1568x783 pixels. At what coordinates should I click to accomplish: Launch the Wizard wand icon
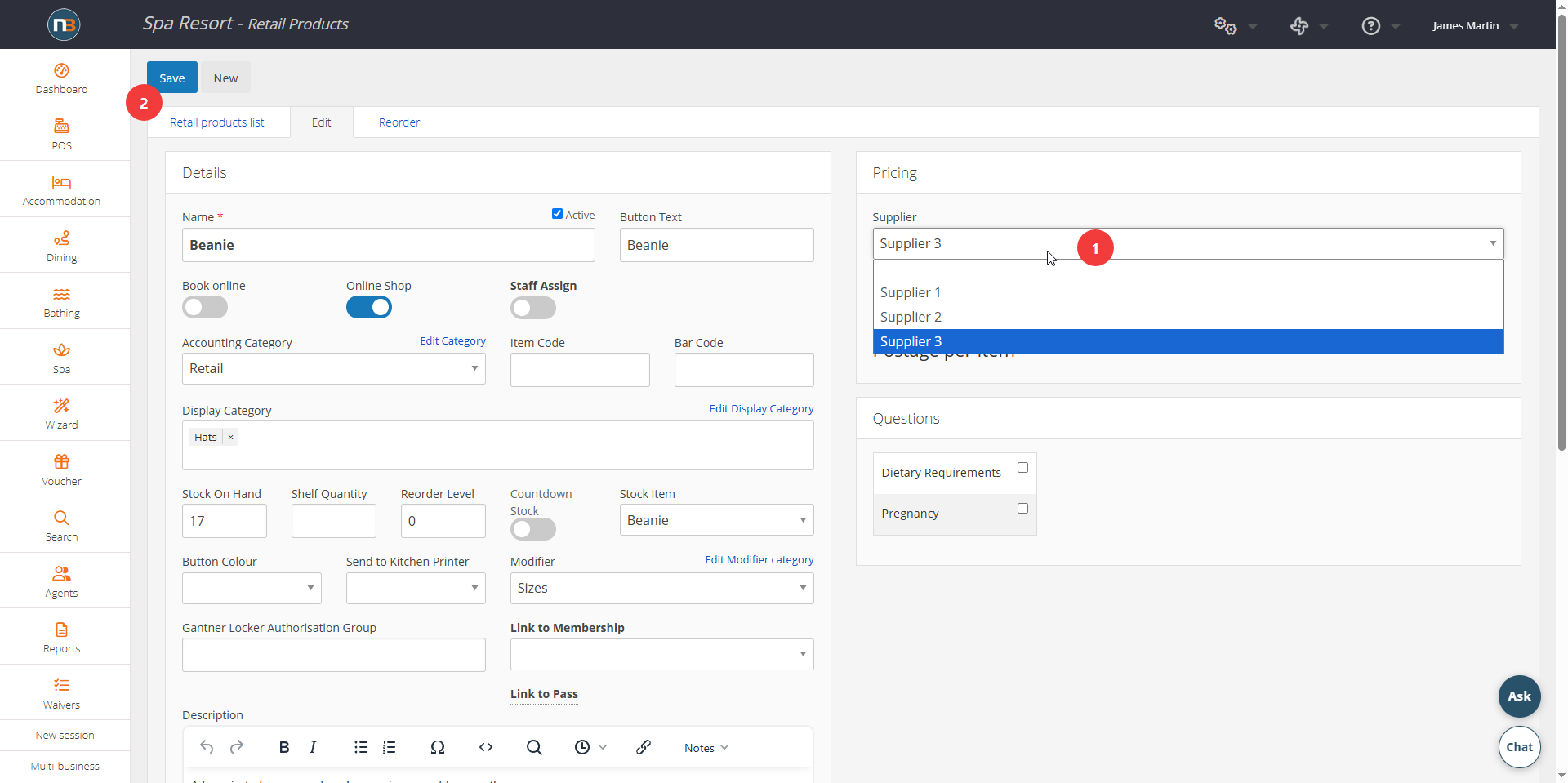point(61,406)
